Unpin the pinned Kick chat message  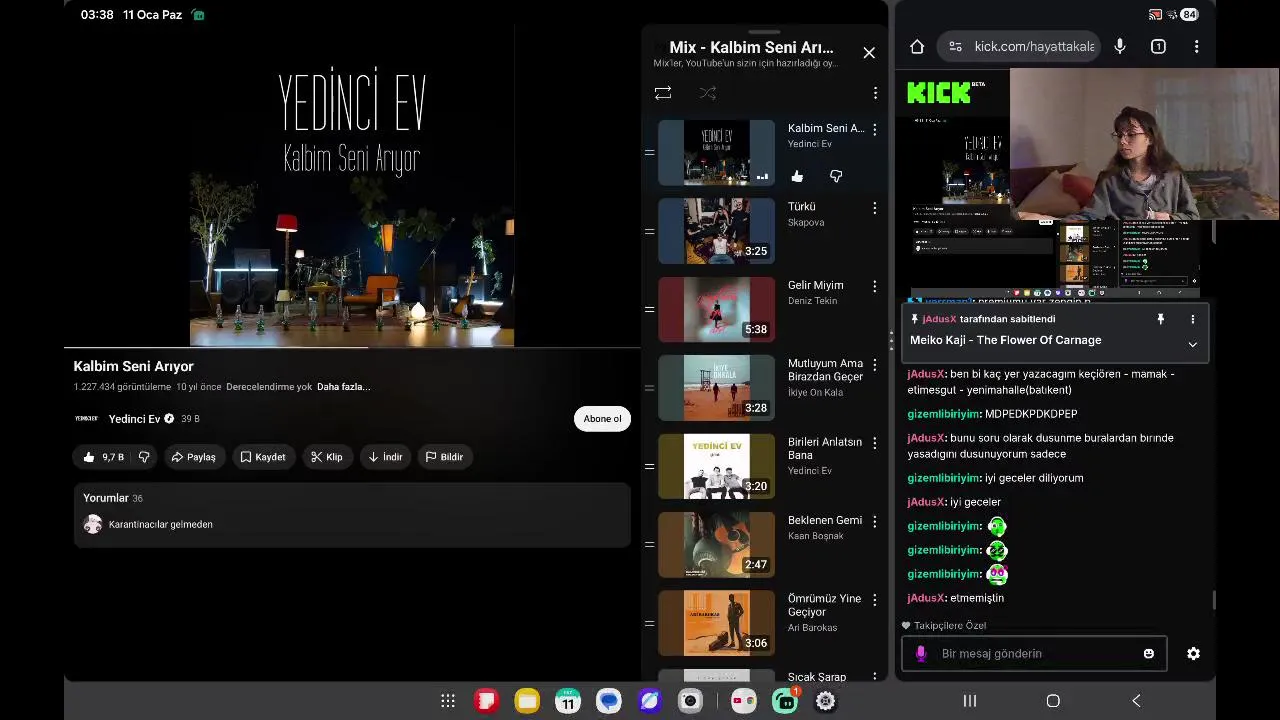[x=1160, y=319]
